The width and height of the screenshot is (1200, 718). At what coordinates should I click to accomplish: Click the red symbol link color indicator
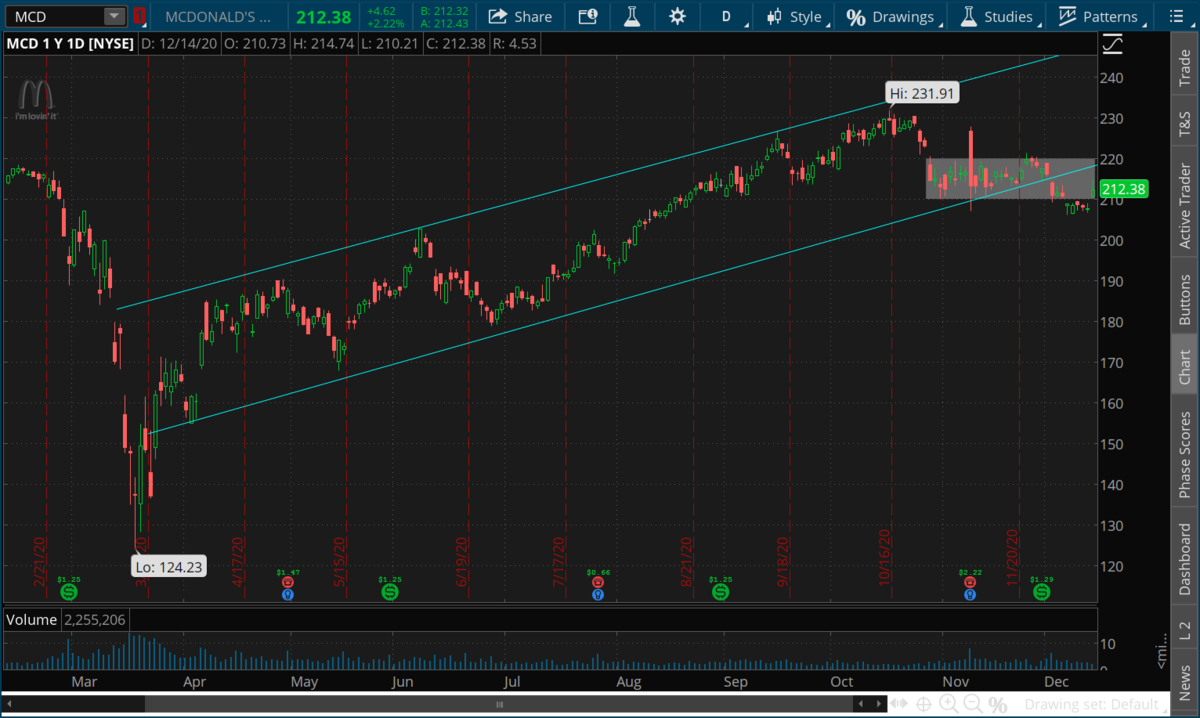pos(139,17)
